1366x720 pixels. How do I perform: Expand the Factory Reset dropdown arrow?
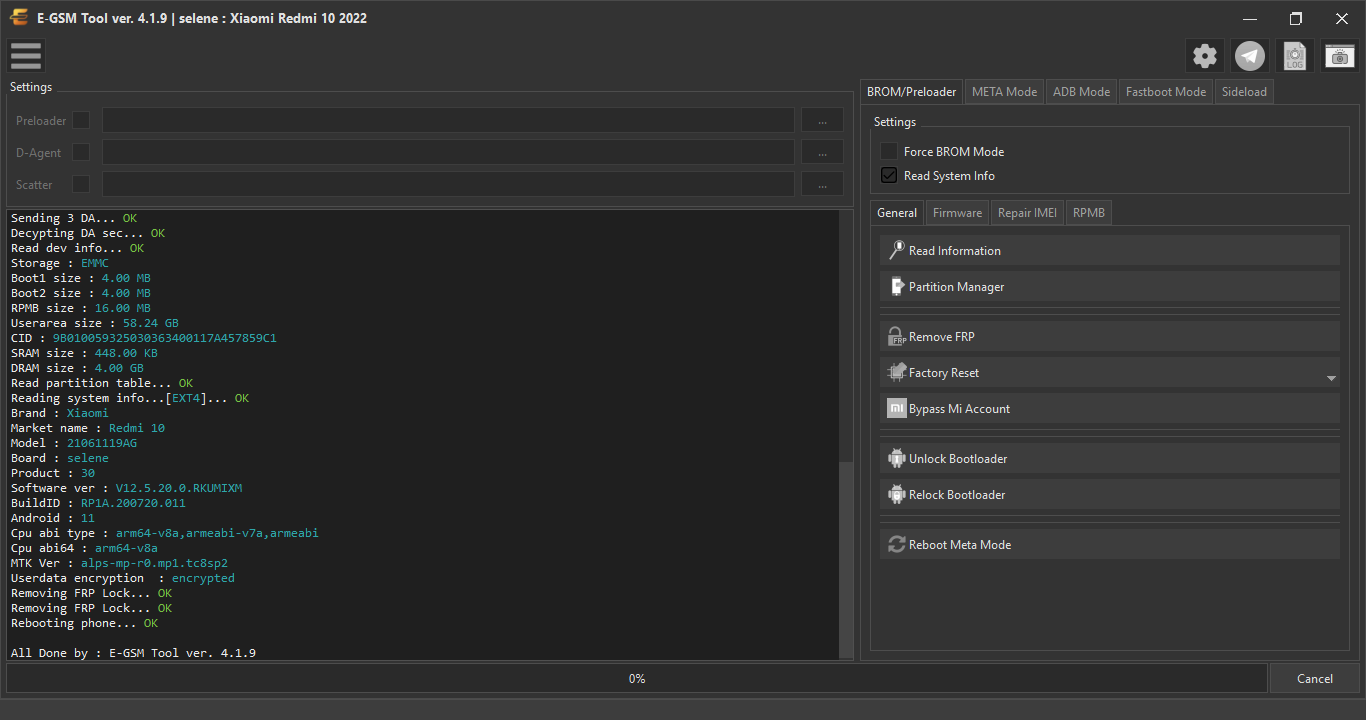[1331, 379]
